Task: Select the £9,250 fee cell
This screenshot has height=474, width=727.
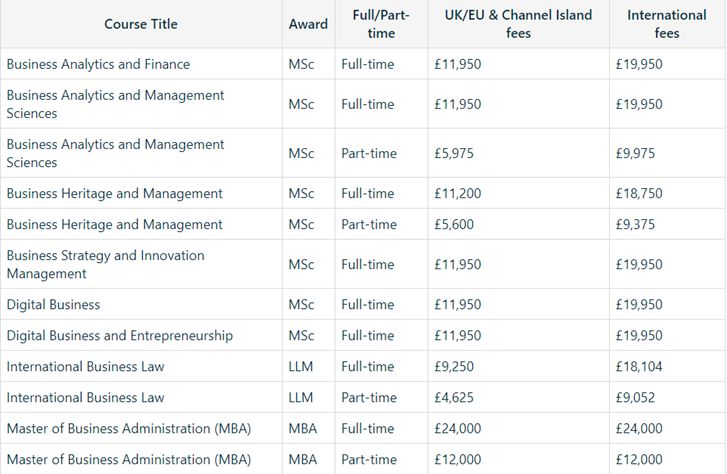Action: 454,366
